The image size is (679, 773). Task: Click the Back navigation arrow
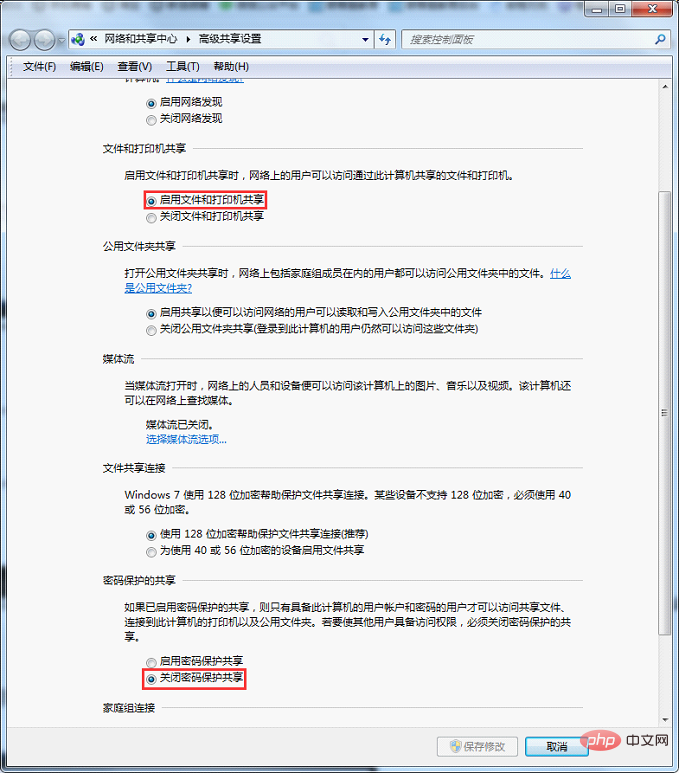20,40
